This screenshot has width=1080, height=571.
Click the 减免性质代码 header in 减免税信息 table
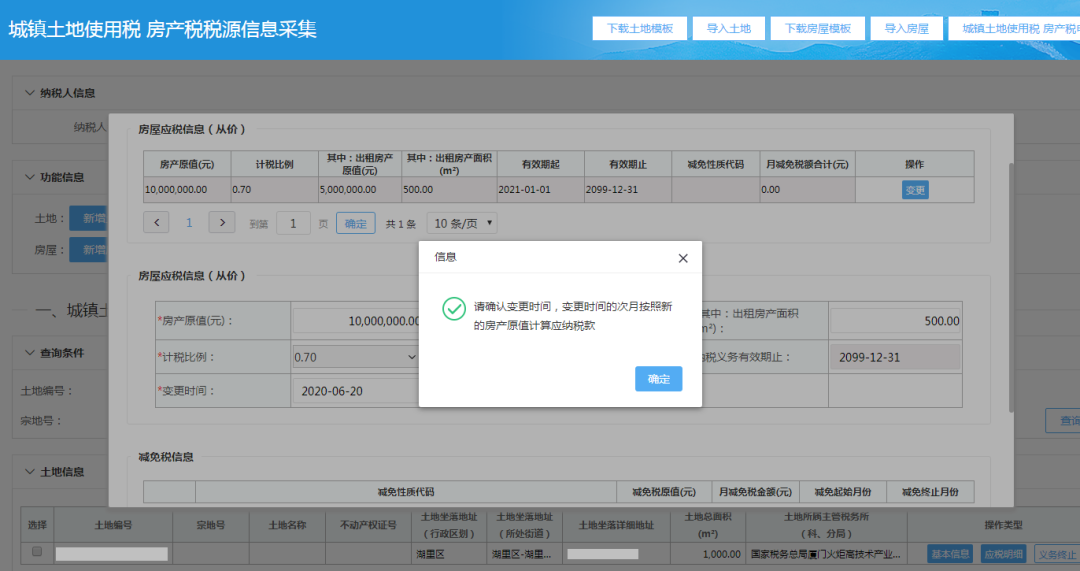click(406, 492)
